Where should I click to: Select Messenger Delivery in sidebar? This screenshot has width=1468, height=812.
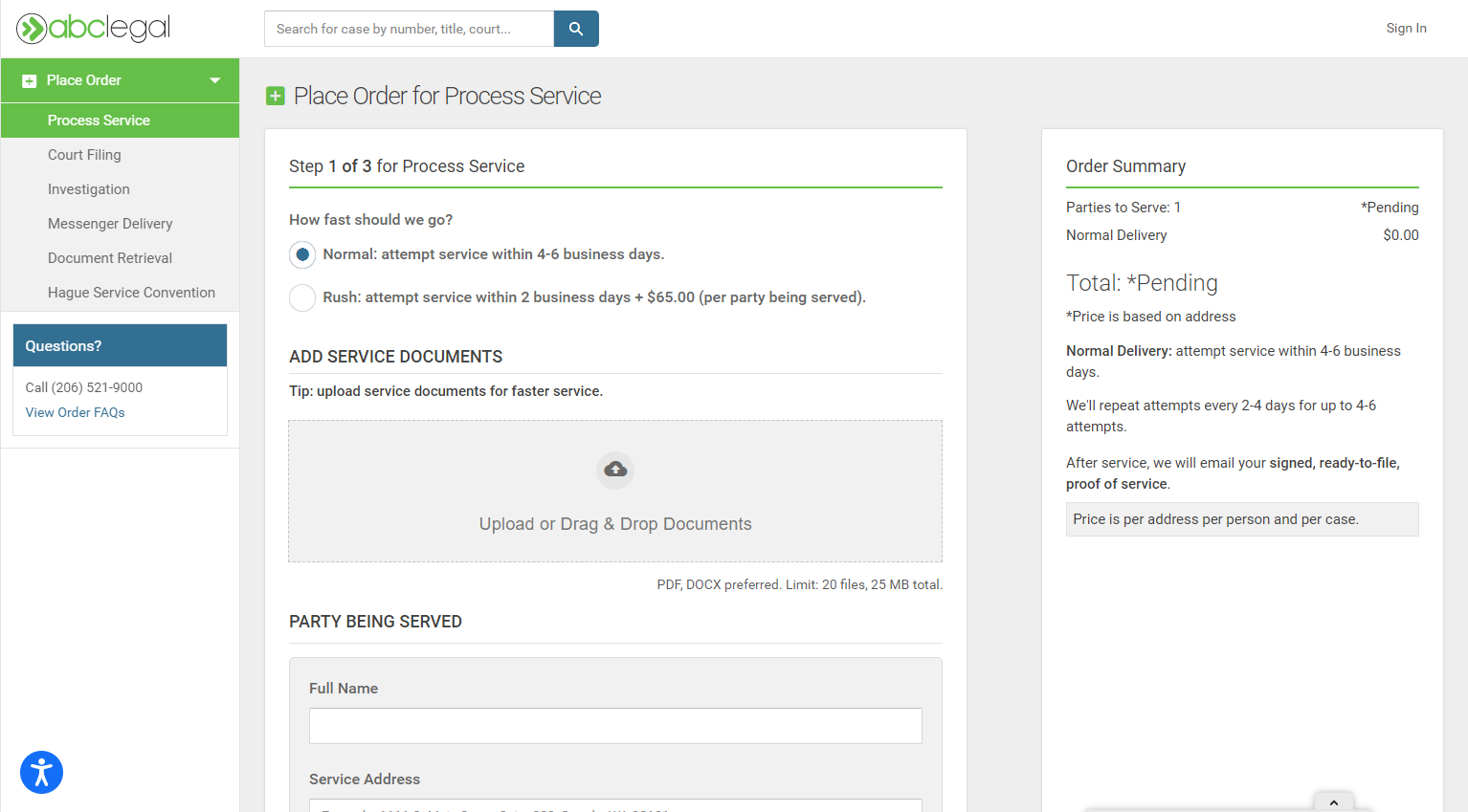[110, 224]
